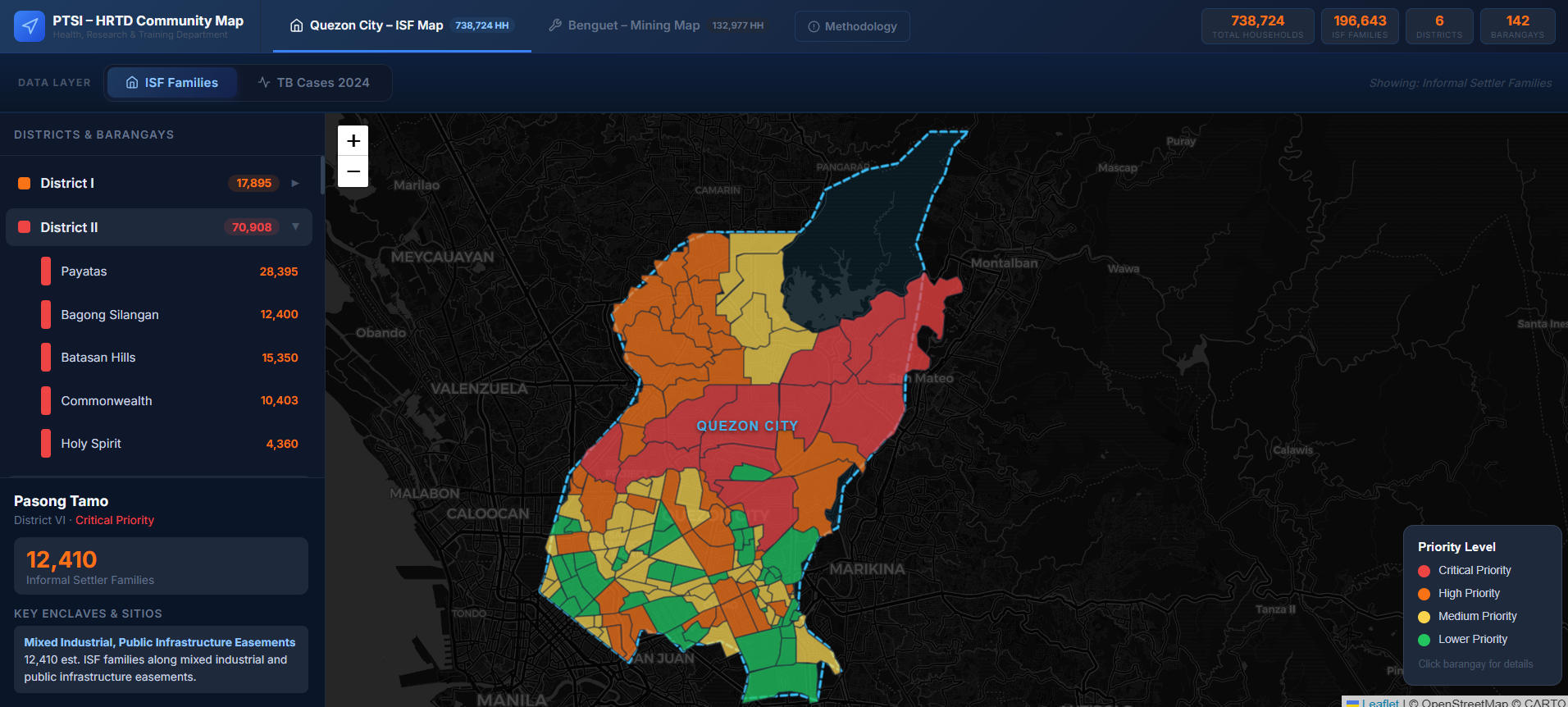Click the 17,895 count badge
Viewport: 1568px width, 707px height.
pyautogui.click(x=254, y=183)
